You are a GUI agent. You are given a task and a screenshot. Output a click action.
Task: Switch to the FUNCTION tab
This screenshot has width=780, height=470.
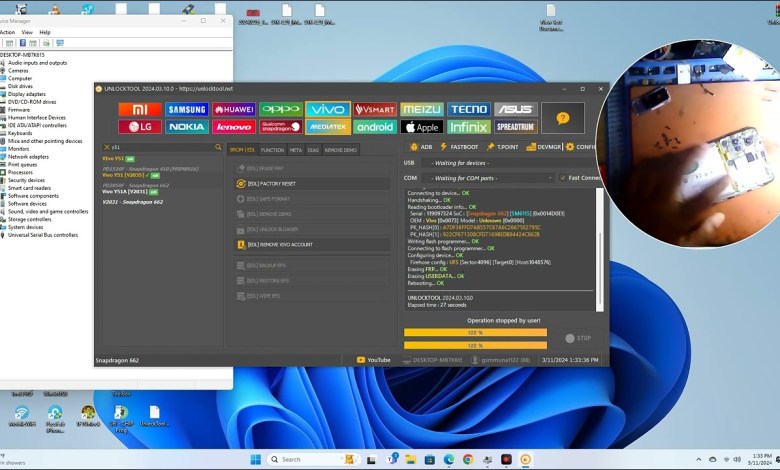tap(272, 150)
